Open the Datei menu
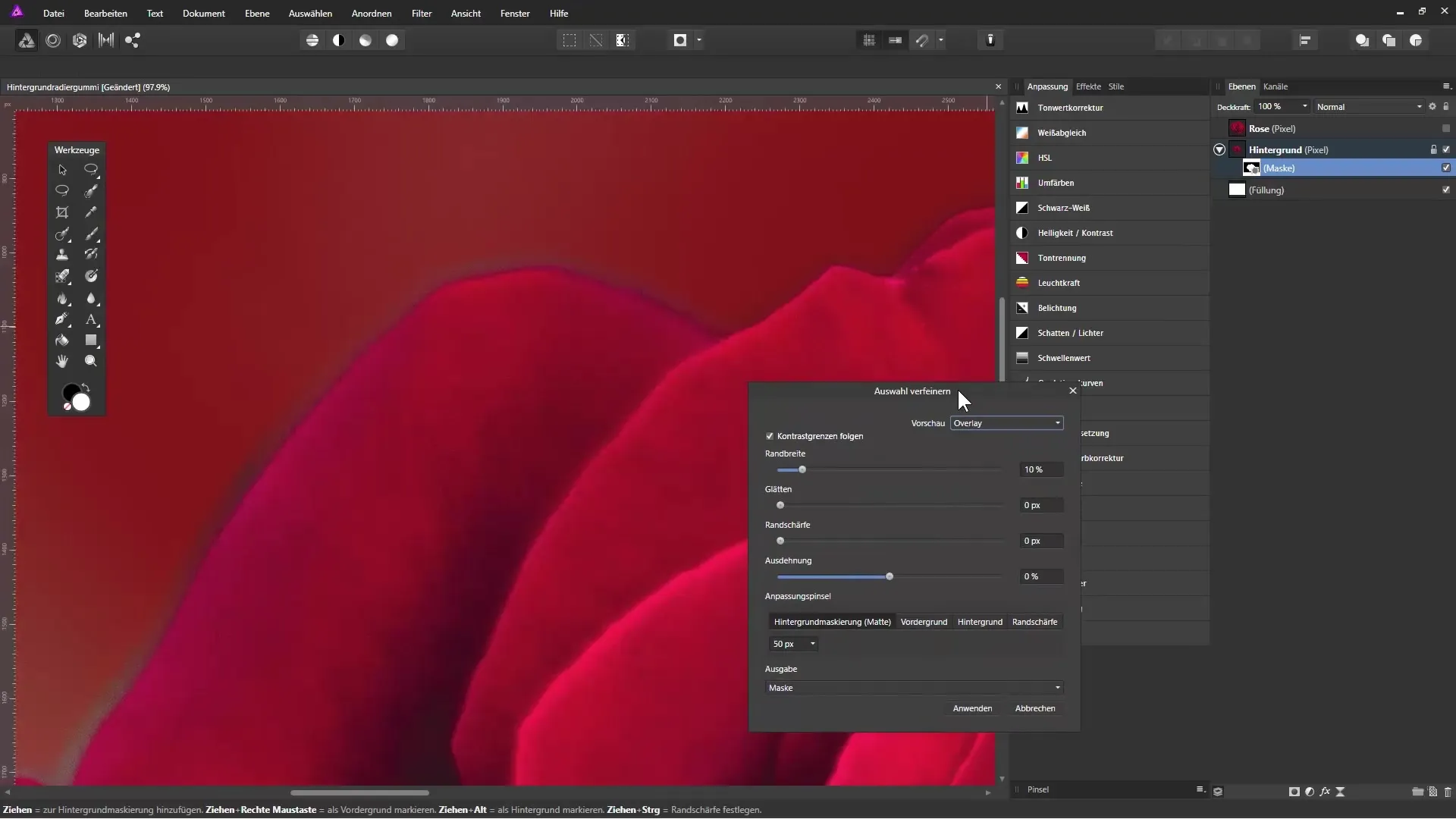Screen dimensions: 1456x819 click(54, 14)
